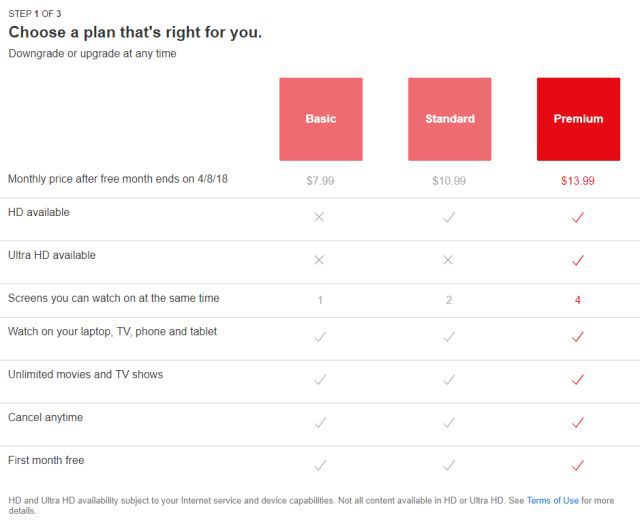Click the Premium Cancel anytime checkmark

coord(578,422)
